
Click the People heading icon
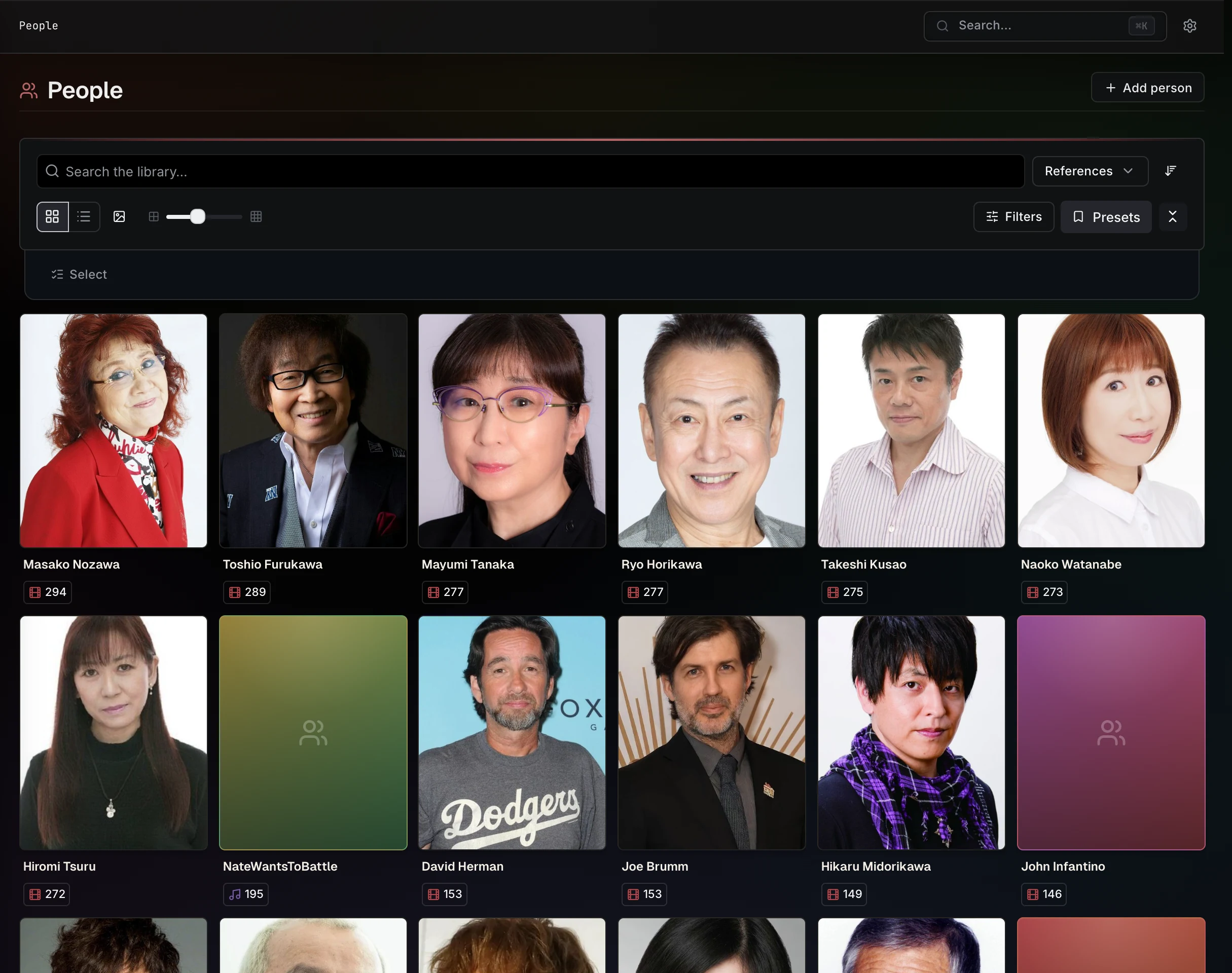(28, 90)
